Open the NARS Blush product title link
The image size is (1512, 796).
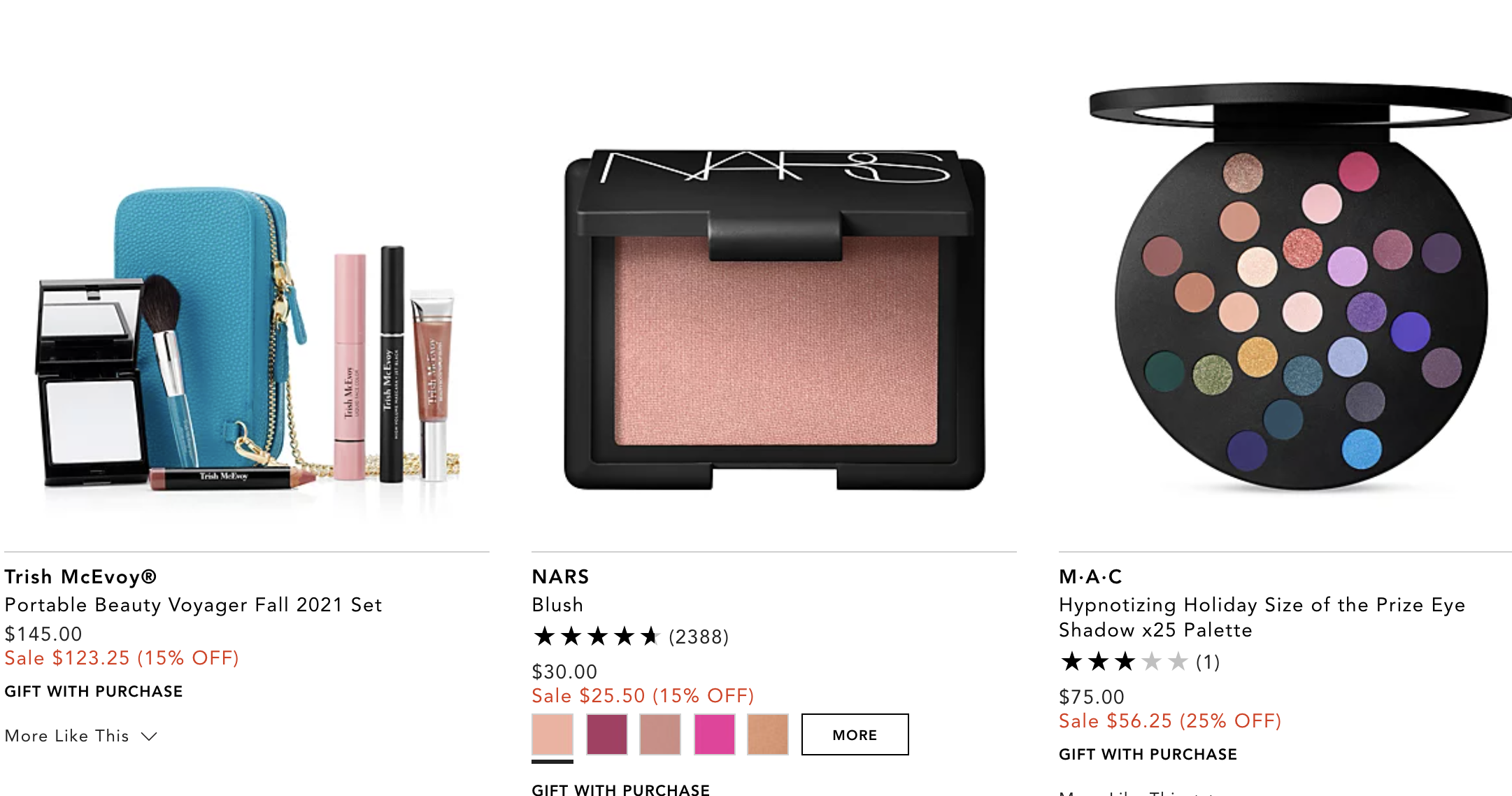coord(557,604)
